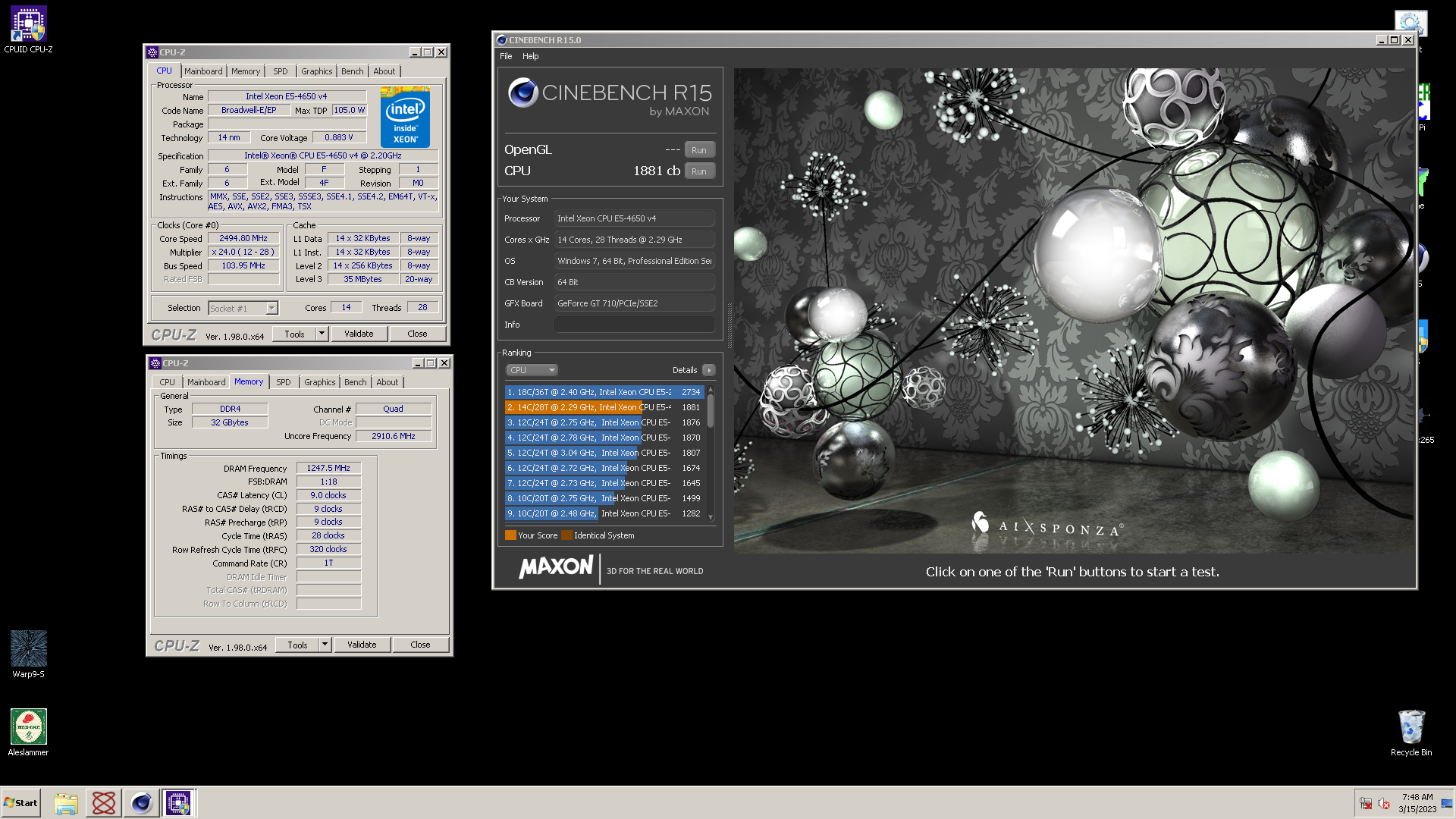Image resolution: width=1456 pixels, height=819 pixels.
Task: Select CPU tab in bottom CPU-Z window
Action: click(x=167, y=382)
